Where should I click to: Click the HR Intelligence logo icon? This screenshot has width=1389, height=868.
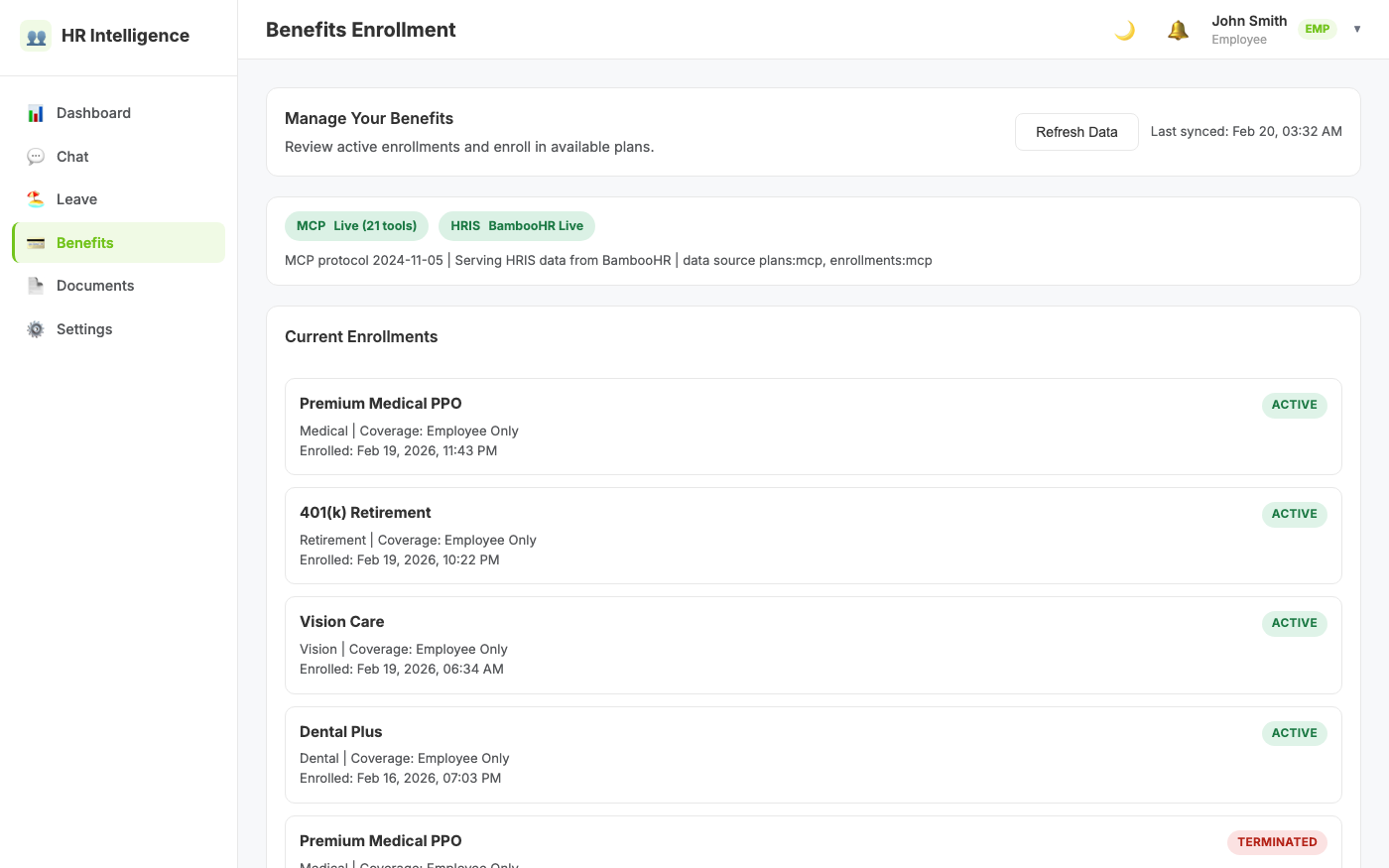click(36, 36)
